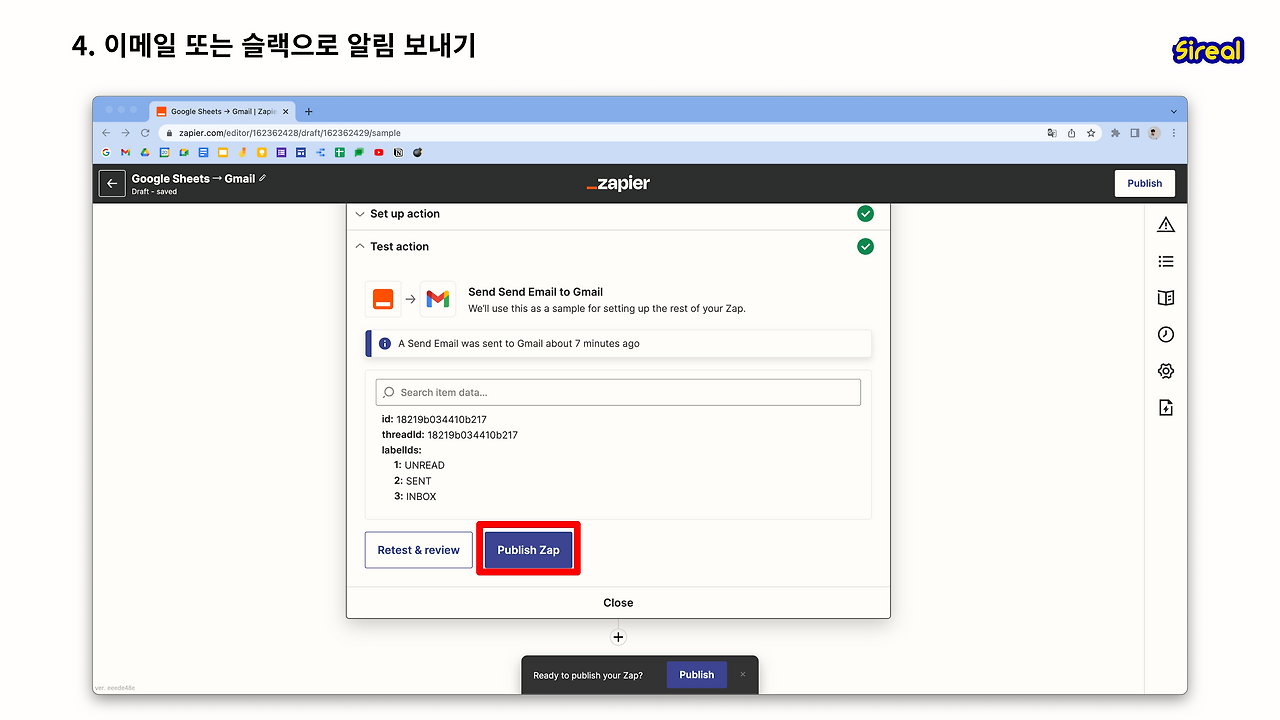The height and width of the screenshot is (720, 1280).
Task: Click the info icon in the sent notice
Action: click(x=385, y=343)
